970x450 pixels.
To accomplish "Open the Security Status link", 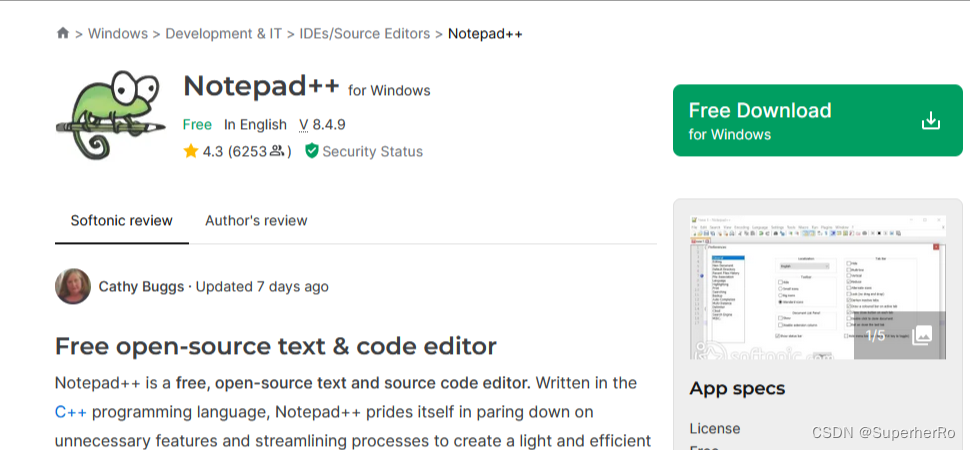I will [x=372, y=152].
